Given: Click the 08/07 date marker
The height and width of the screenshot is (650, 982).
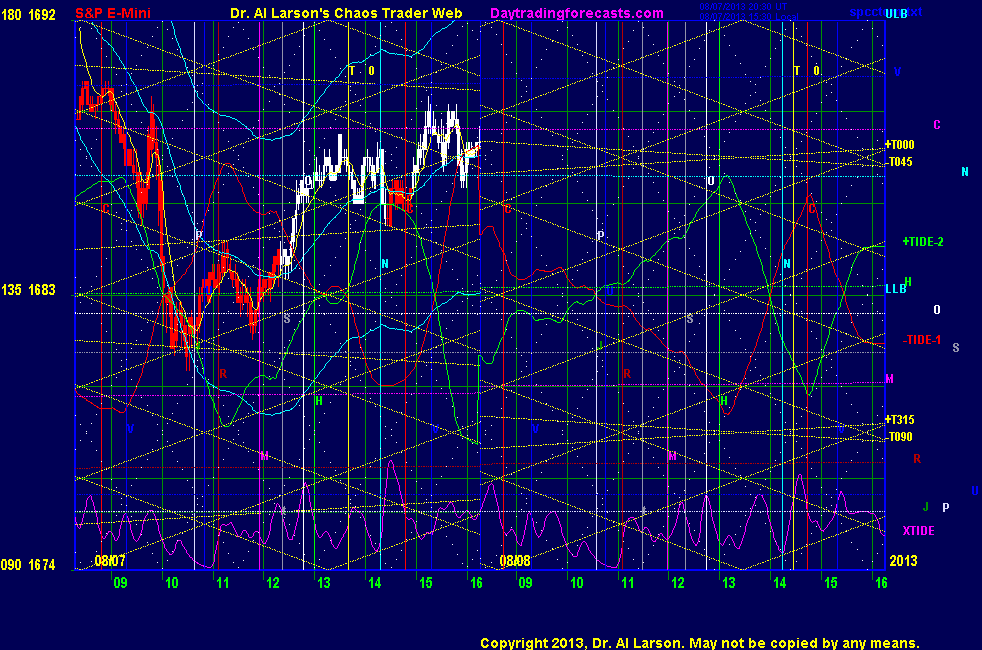Looking at the screenshot, I should tap(109, 561).
